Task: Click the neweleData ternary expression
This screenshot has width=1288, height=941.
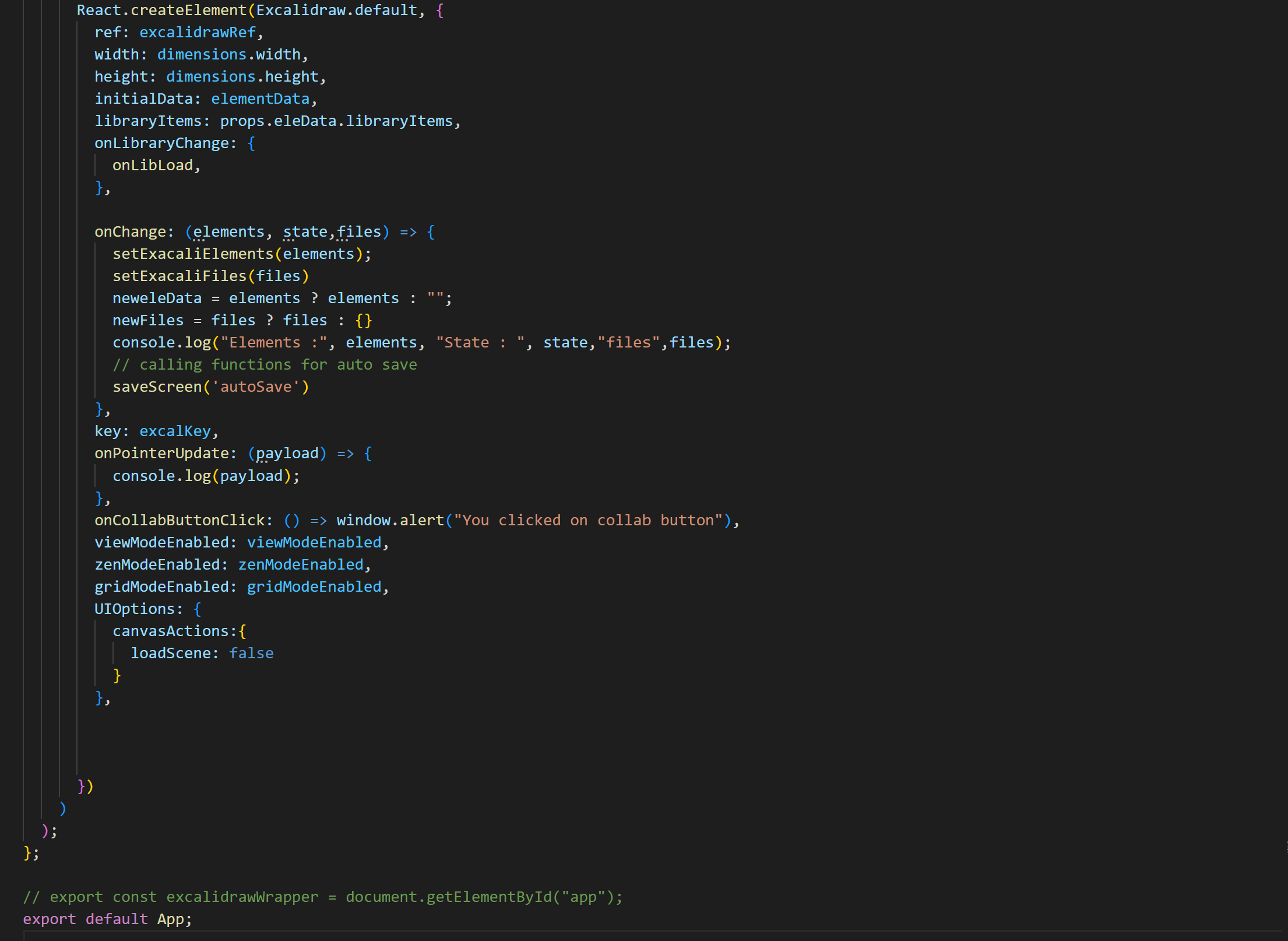Action: [x=281, y=298]
